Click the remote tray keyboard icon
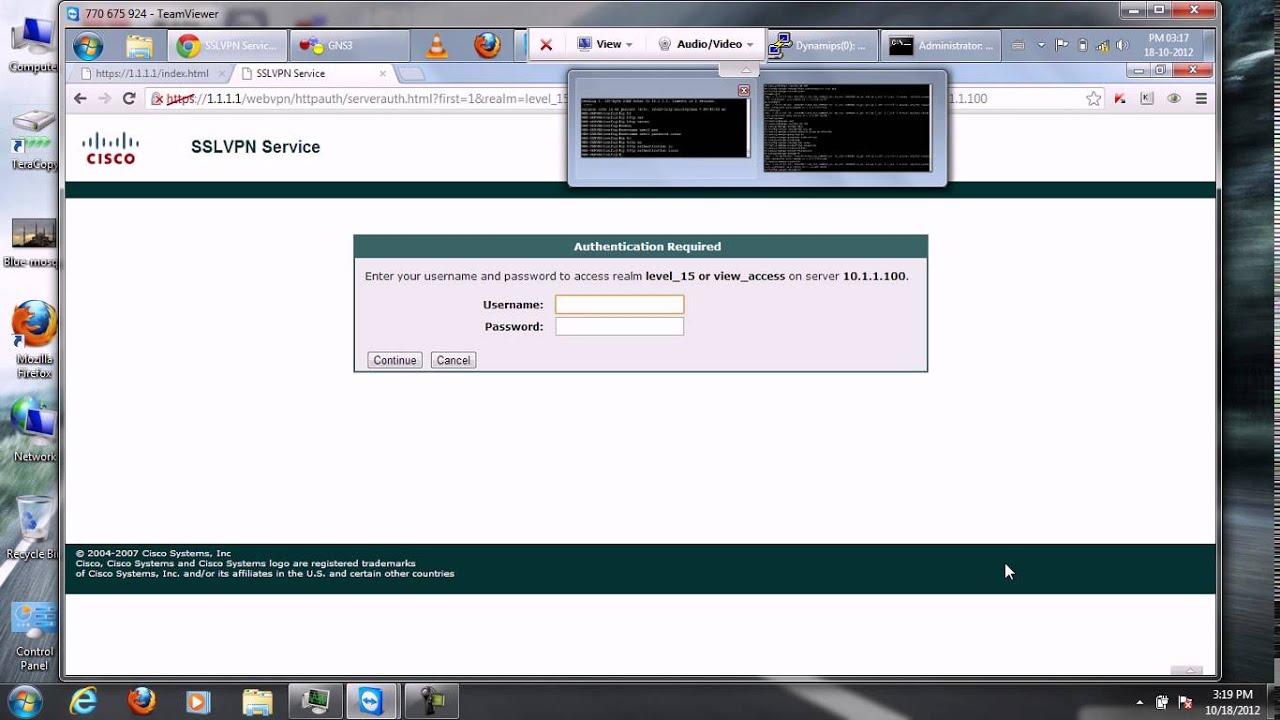The width and height of the screenshot is (1280, 720). point(1018,46)
